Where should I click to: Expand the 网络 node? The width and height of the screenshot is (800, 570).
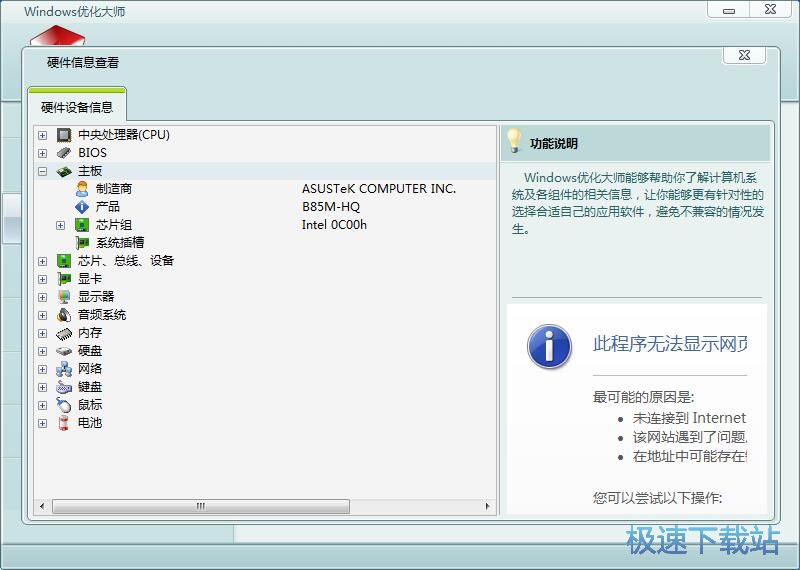point(42,369)
